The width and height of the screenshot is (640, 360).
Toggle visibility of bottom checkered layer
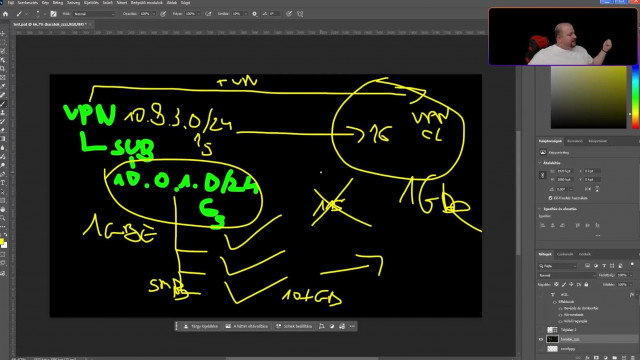[x=541, y=349]
